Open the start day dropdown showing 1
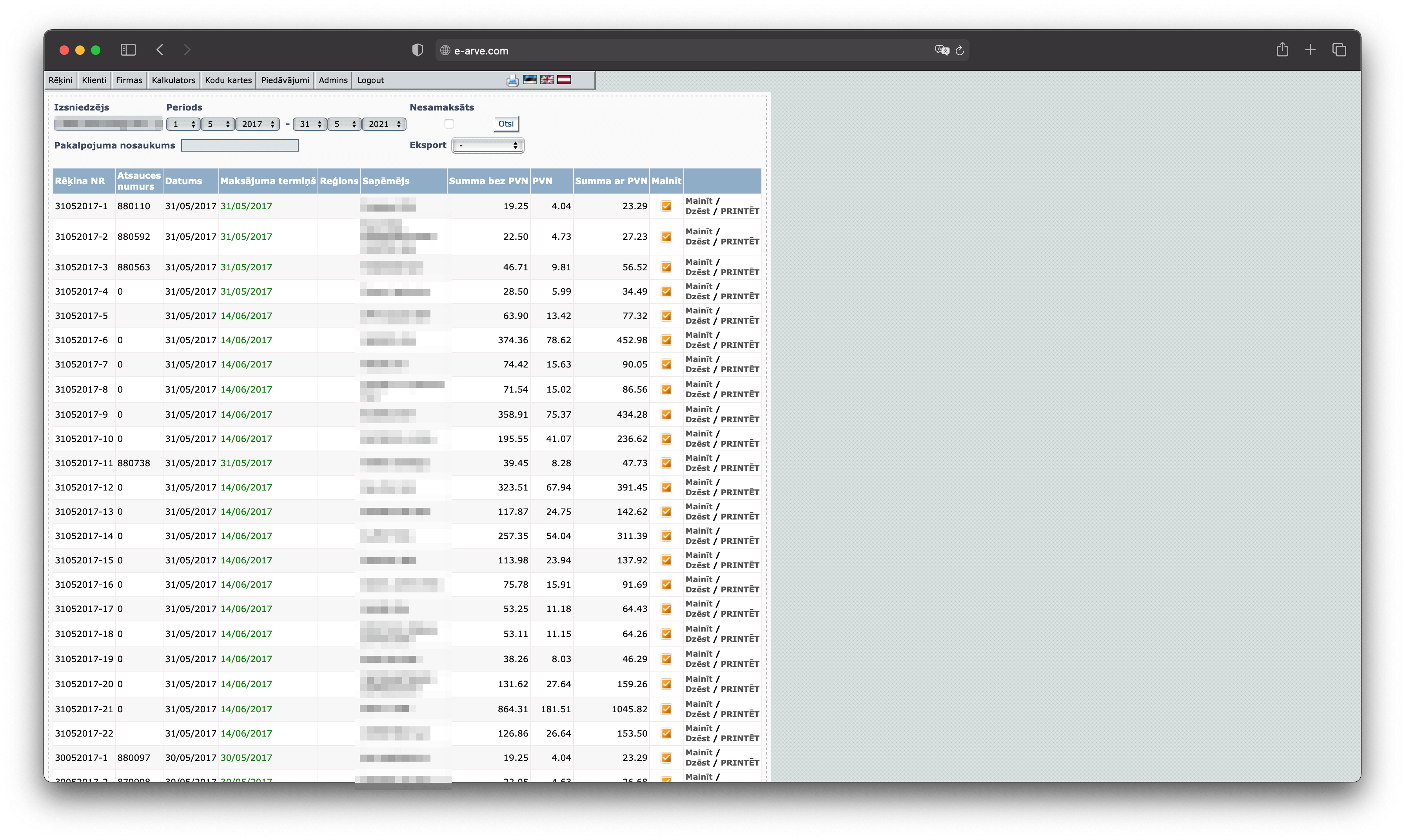The width and height of the screenshot is (1405, 840). 183,124
